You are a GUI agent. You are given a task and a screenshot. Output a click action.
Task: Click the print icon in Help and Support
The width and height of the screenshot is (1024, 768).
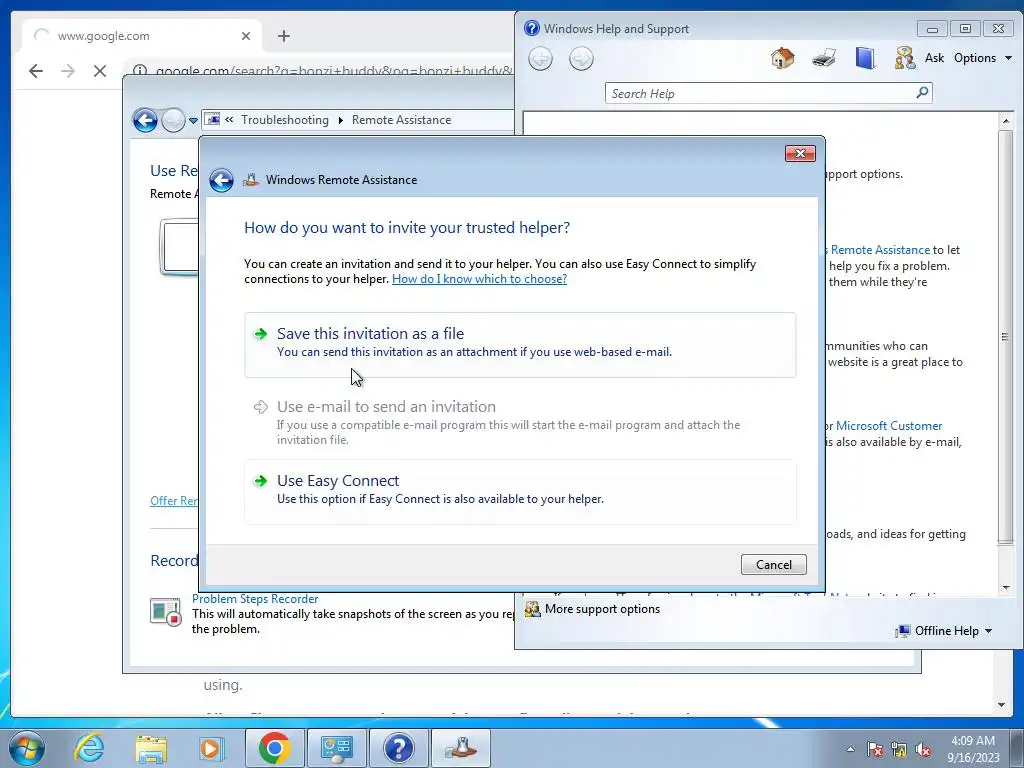click(x=824, y=58)
